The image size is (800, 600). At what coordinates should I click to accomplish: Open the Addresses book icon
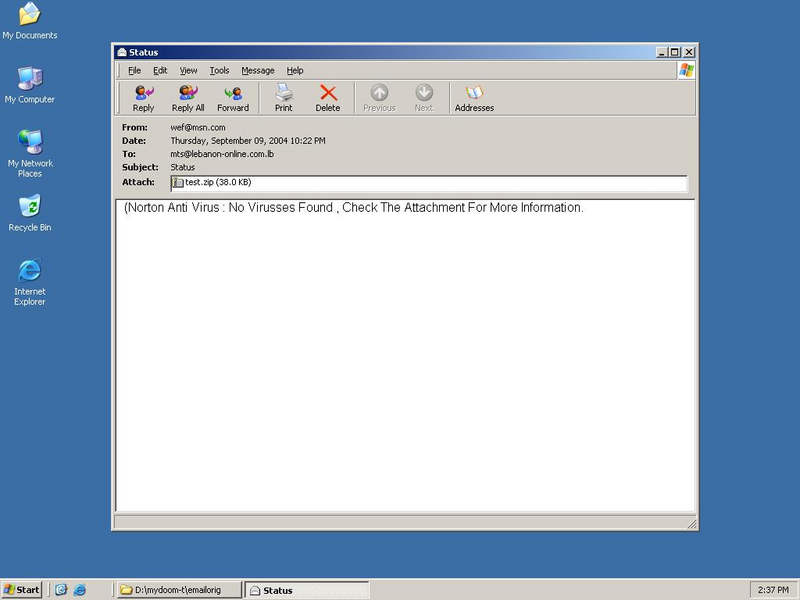click(474, 98)
